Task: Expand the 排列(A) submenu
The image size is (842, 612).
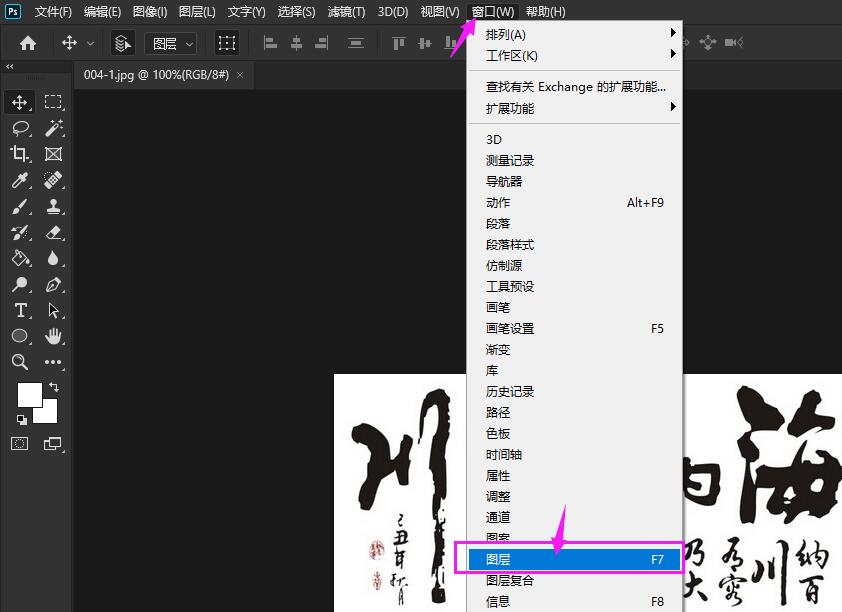Action: 575,34
